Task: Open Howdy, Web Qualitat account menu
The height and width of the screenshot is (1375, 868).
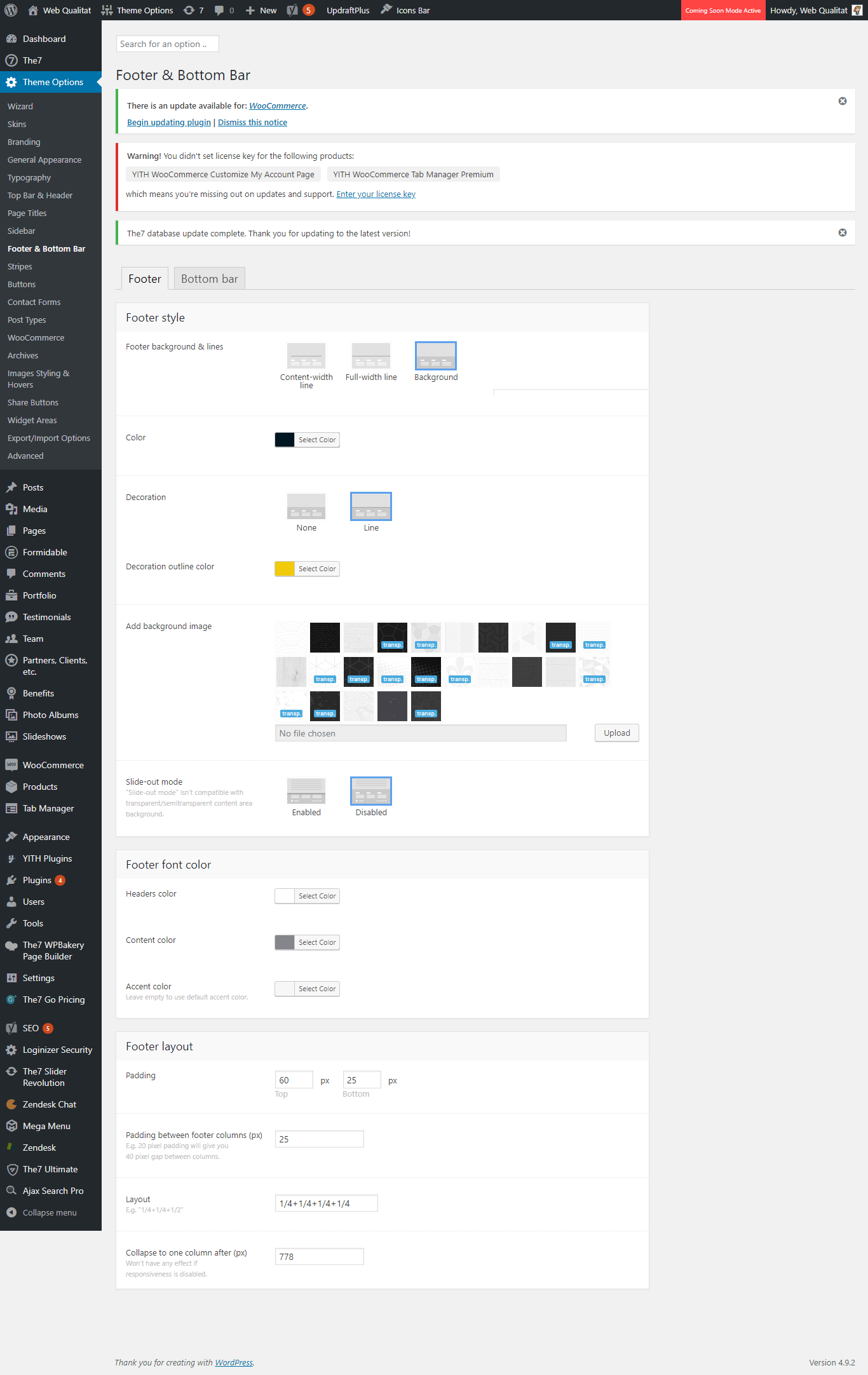Action: pyautogui.click(x=817, y=10)
